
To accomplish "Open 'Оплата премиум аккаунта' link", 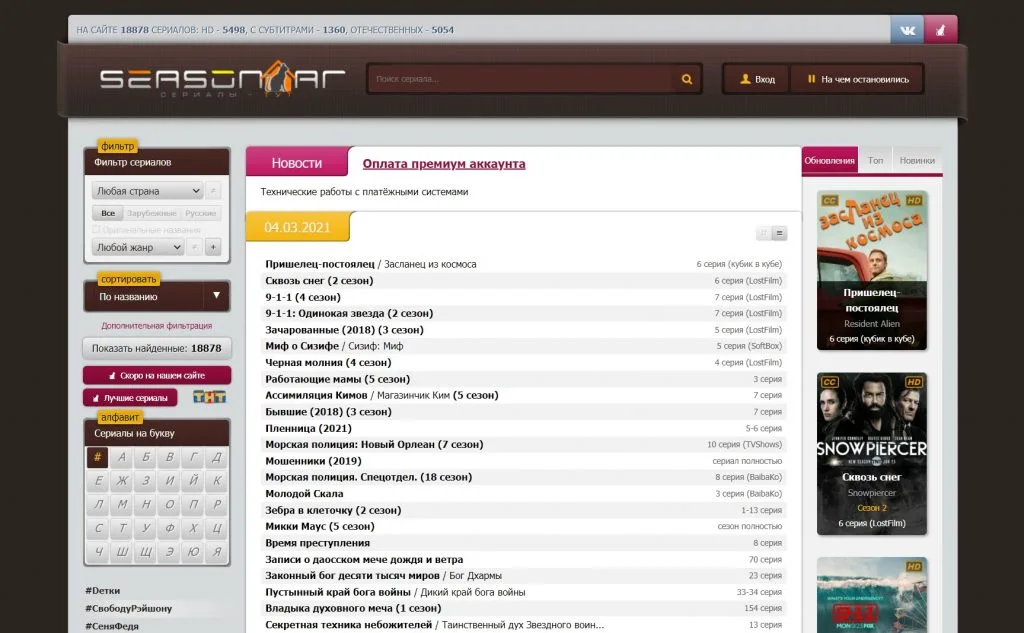I will pyautogui.click(x=443, y=164).
